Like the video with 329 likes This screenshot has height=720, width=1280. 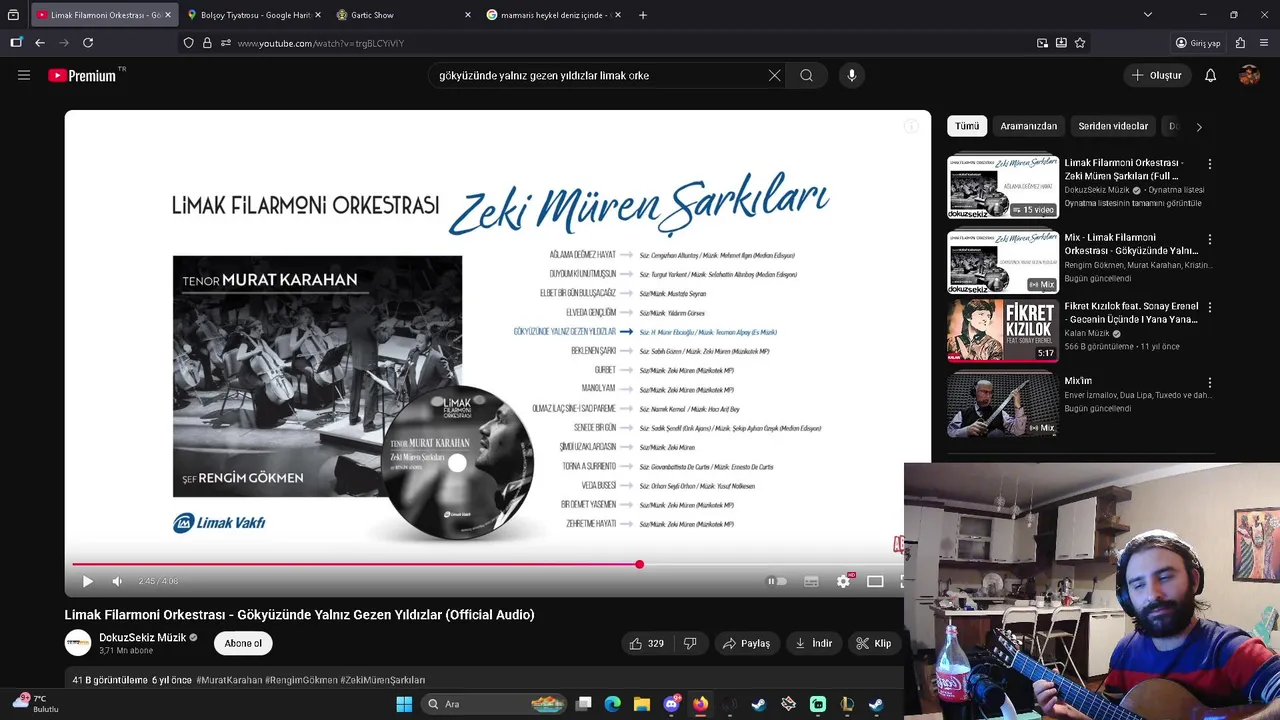click(x=646, y=643)
